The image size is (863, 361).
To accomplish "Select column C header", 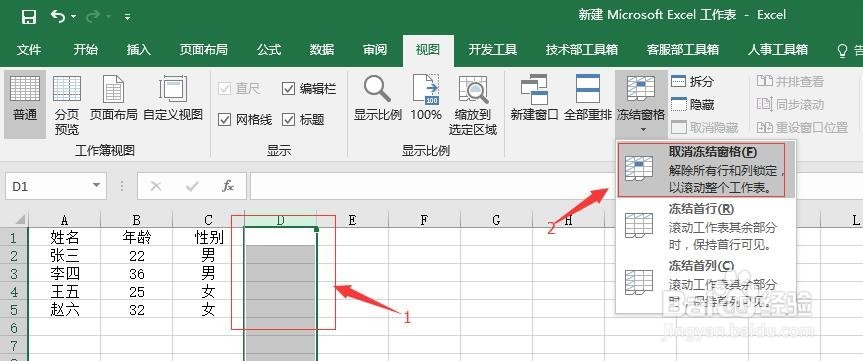I will [209, 220].
